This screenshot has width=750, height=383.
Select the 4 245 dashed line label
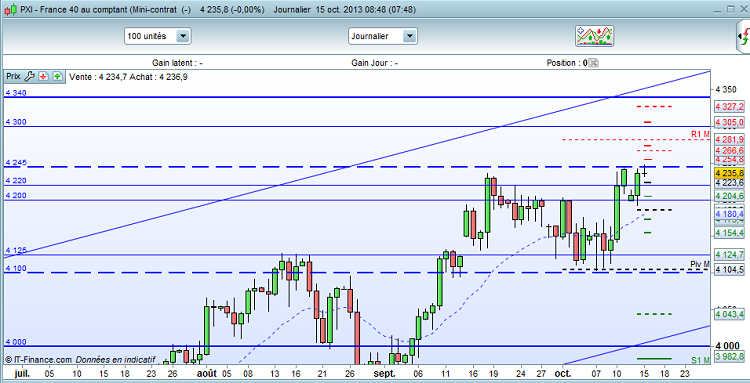point(15,163)
